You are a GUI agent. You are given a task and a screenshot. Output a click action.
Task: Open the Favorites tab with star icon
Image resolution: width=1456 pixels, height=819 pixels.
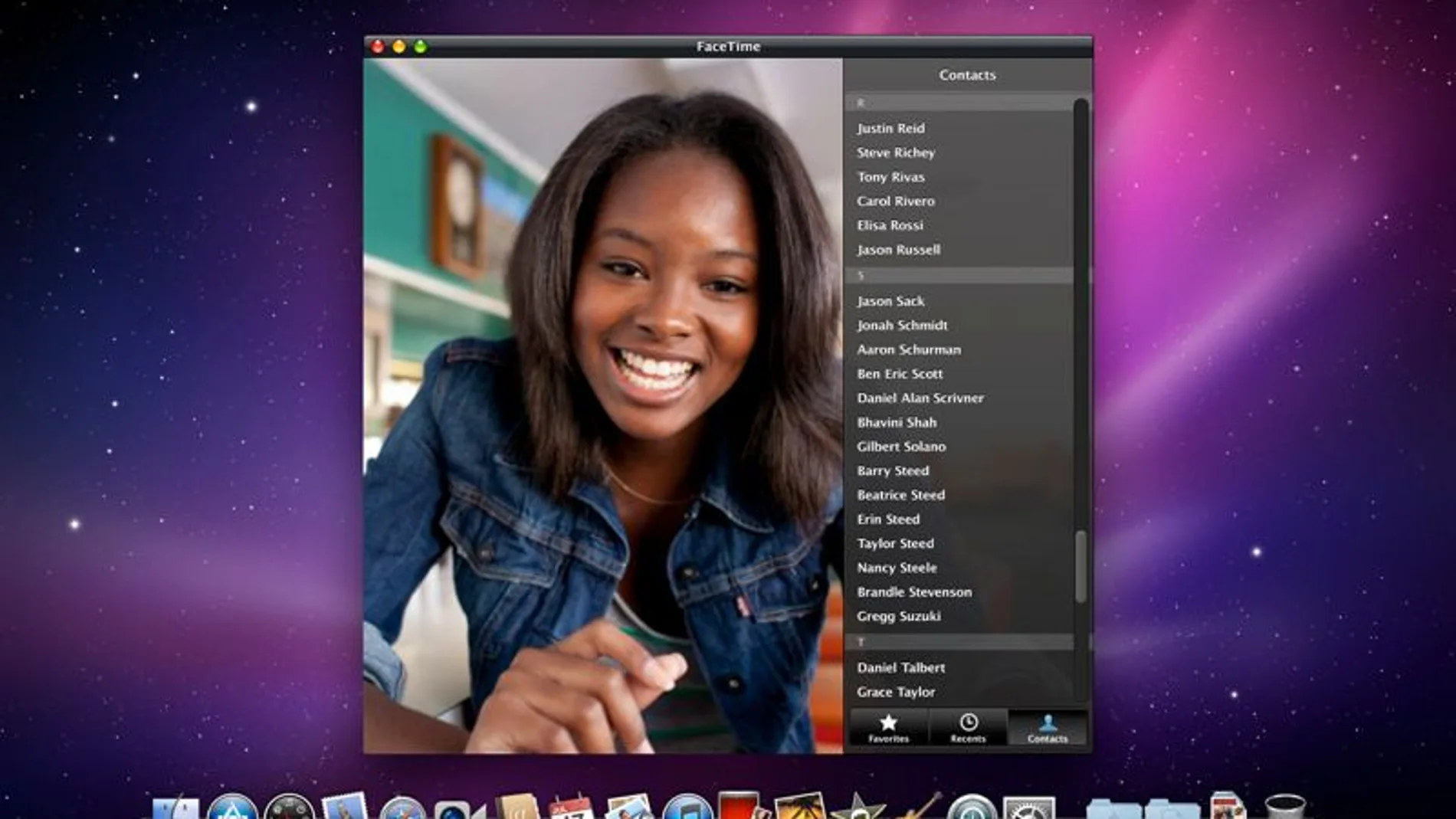(888, 727)
